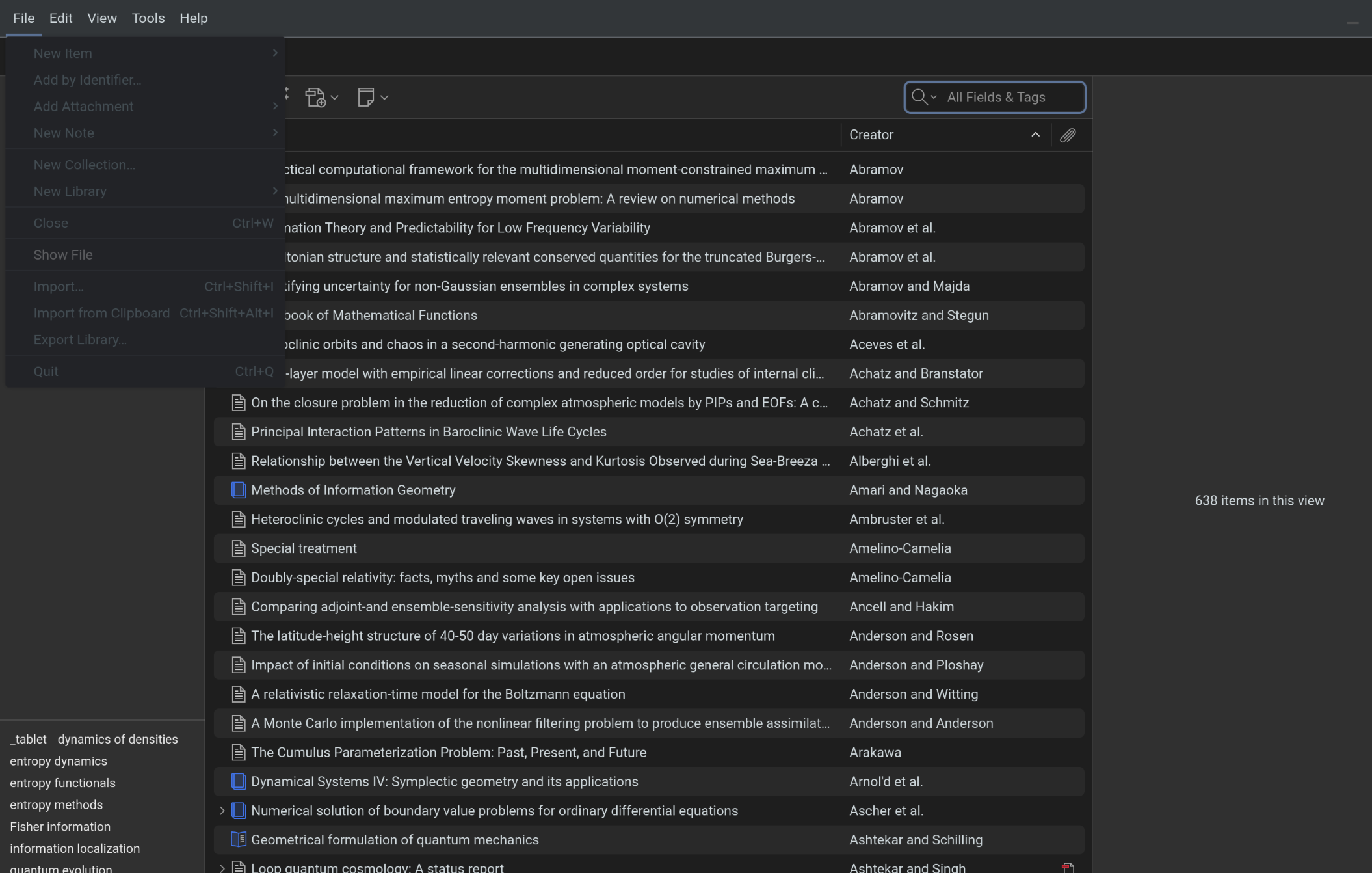Click PDF attachment icon on Ashtekar and Singh row
Image resolution: width=1372 pixels, height=873 pixels.
[1068, 868]
